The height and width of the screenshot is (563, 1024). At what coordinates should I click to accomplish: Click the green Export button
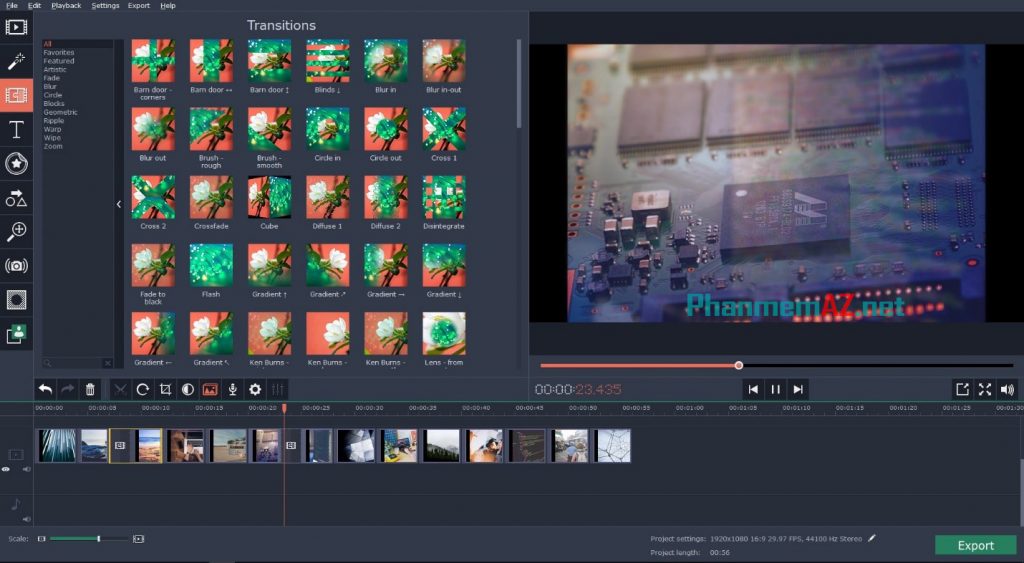976,545
